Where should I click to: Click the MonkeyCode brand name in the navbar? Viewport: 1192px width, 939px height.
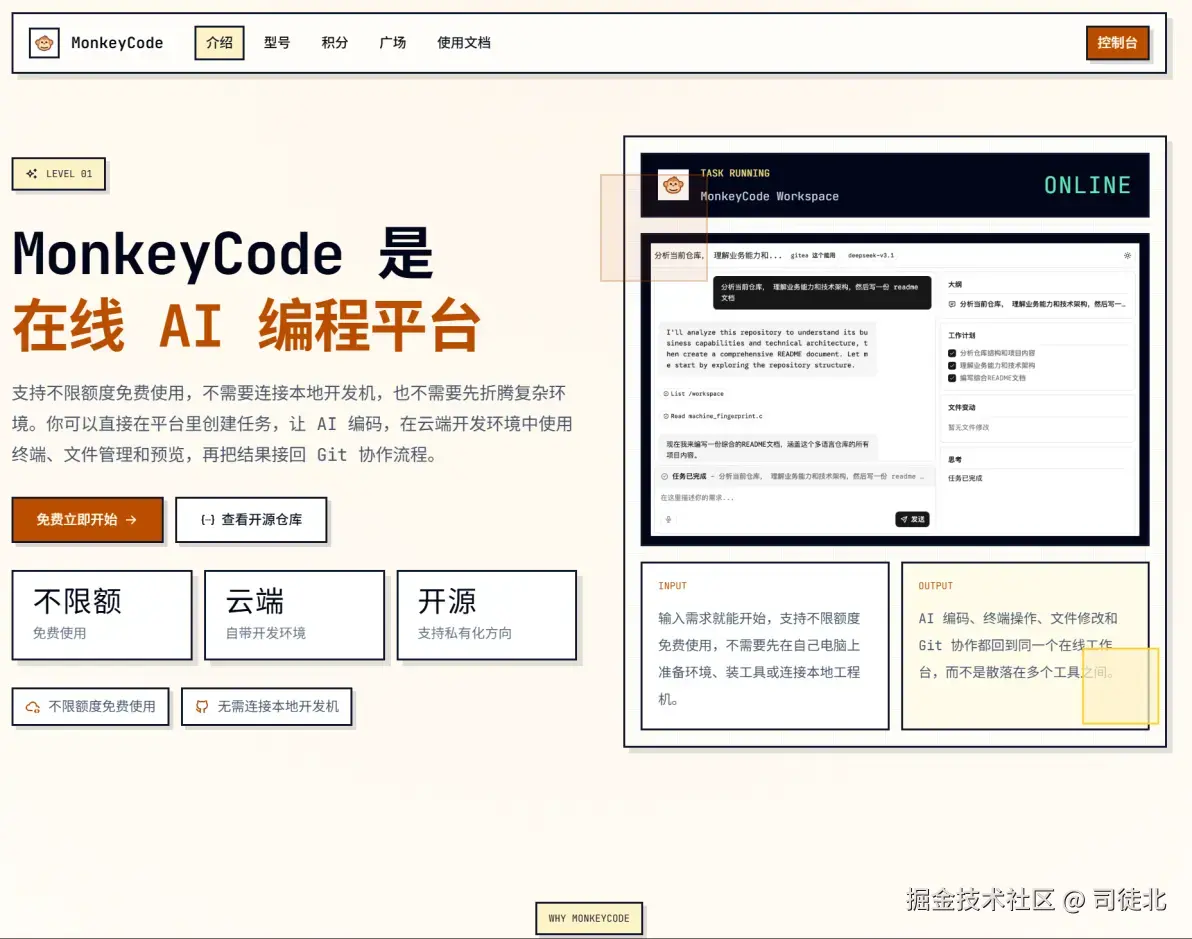(x=117, y=43)
